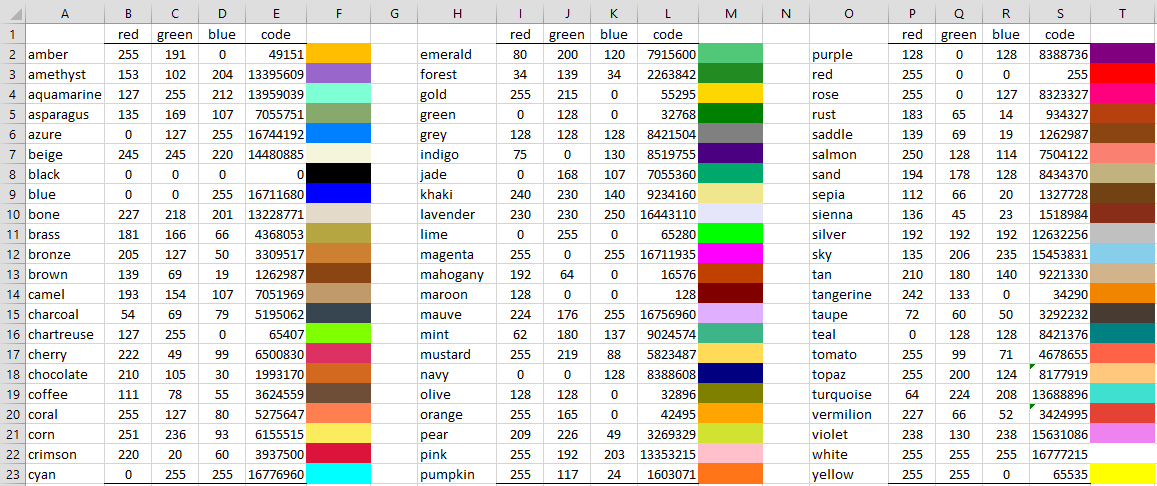1157x486 pixels.
Task: Click the lime color swatch cell
Action: 730,235
